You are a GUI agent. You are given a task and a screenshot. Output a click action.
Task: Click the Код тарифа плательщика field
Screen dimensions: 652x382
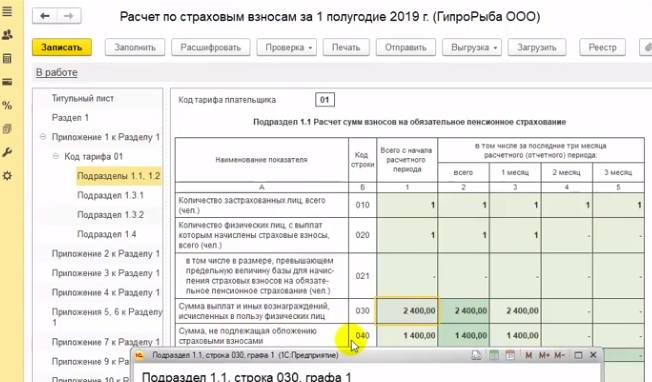[x=325, y=100]
